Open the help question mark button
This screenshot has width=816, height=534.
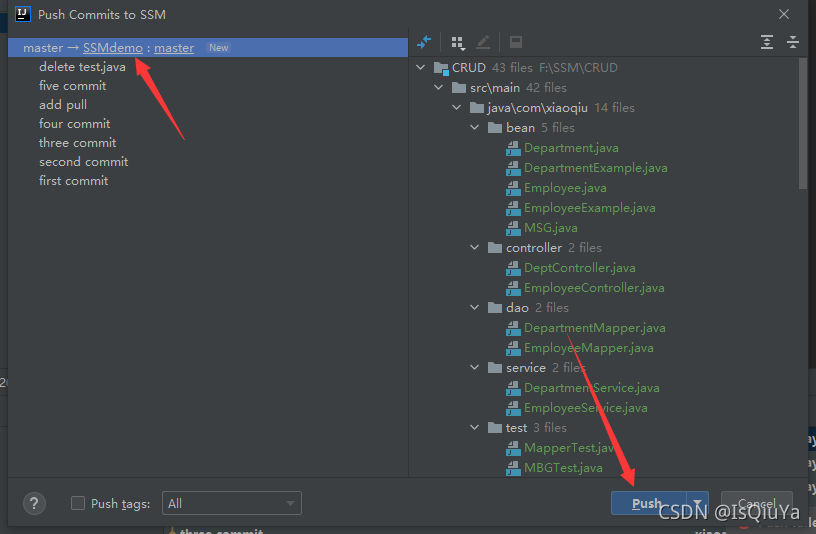point(34,503)
